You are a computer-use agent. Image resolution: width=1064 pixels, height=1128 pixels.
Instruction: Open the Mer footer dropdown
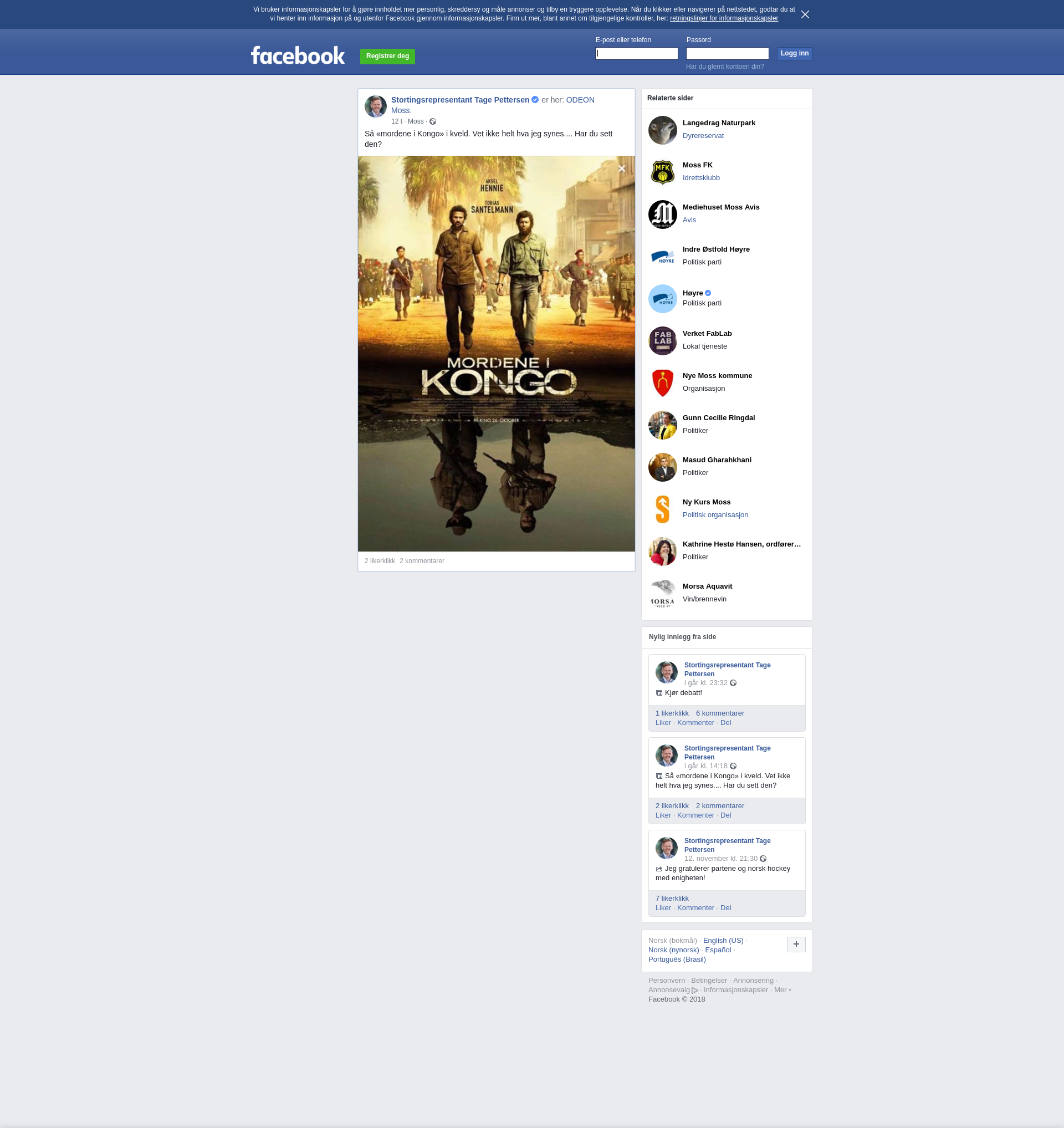click(781, 989)
